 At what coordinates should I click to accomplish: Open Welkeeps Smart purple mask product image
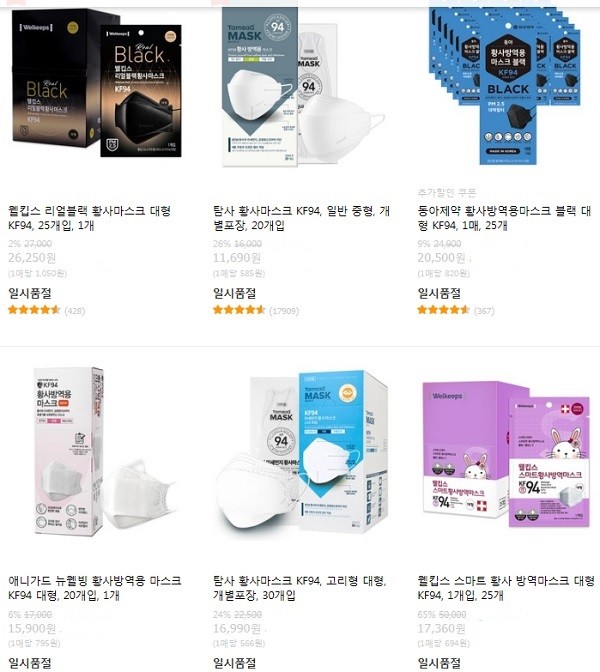[507, 453]
